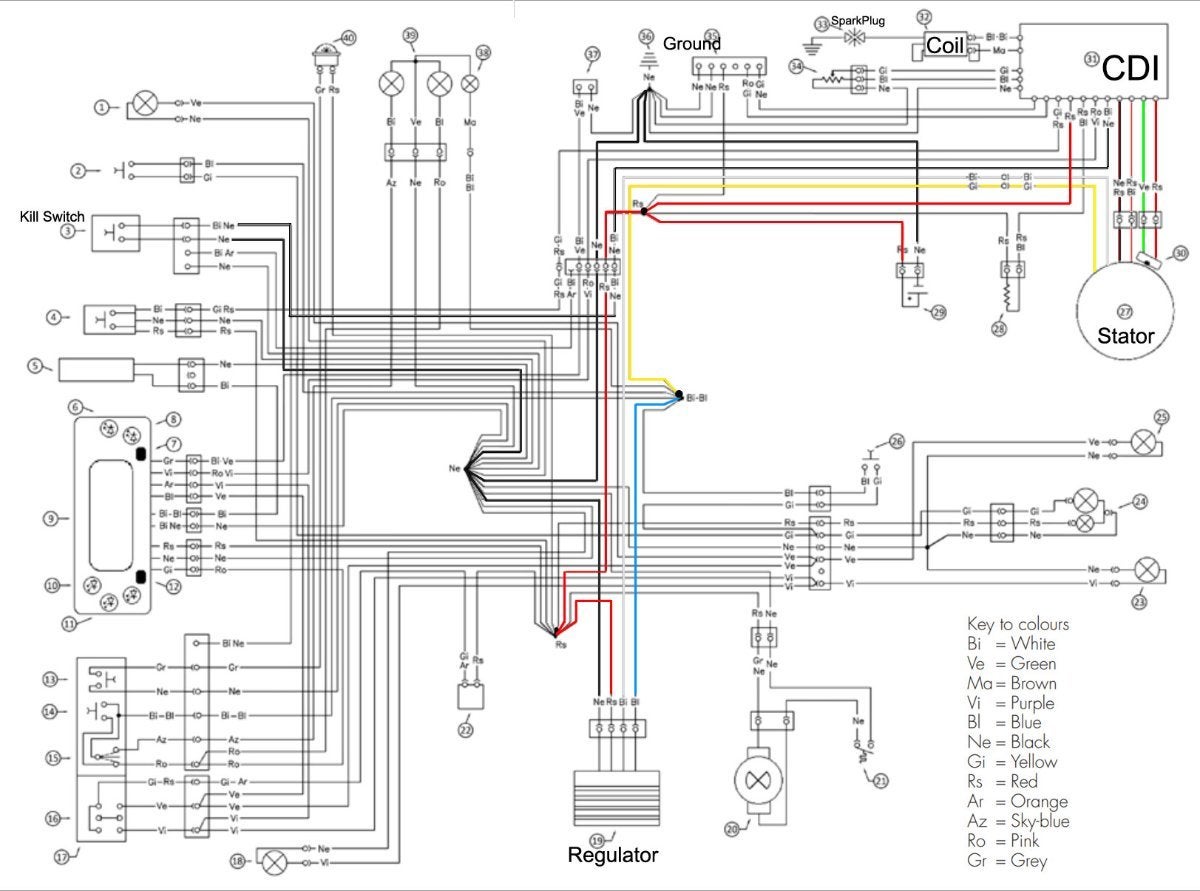The image size is (1200, 891).
Task: Click the Coil label
Action: tap(946, 46)
